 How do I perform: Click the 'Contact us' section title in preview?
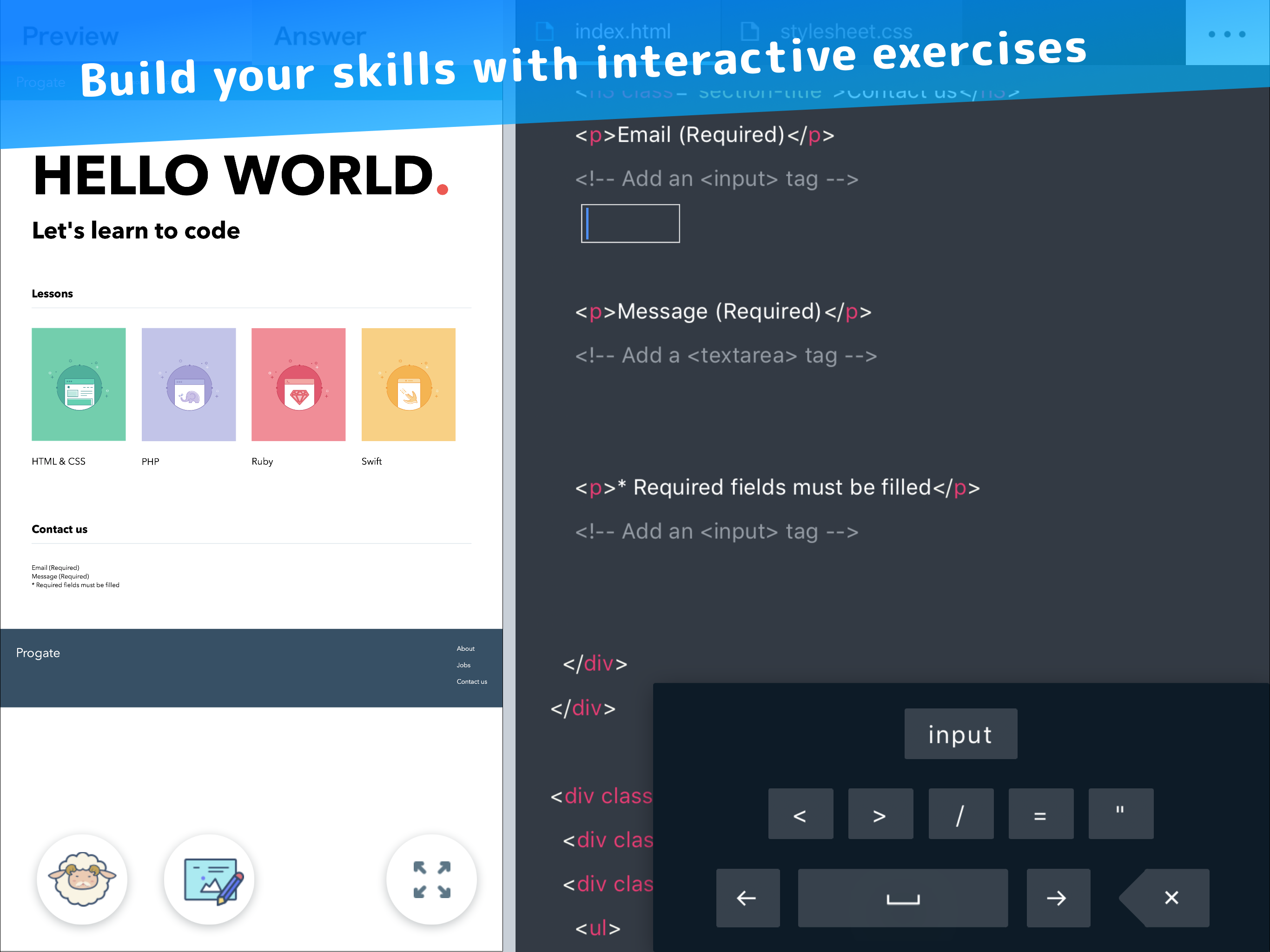click(x=60, y=529)
